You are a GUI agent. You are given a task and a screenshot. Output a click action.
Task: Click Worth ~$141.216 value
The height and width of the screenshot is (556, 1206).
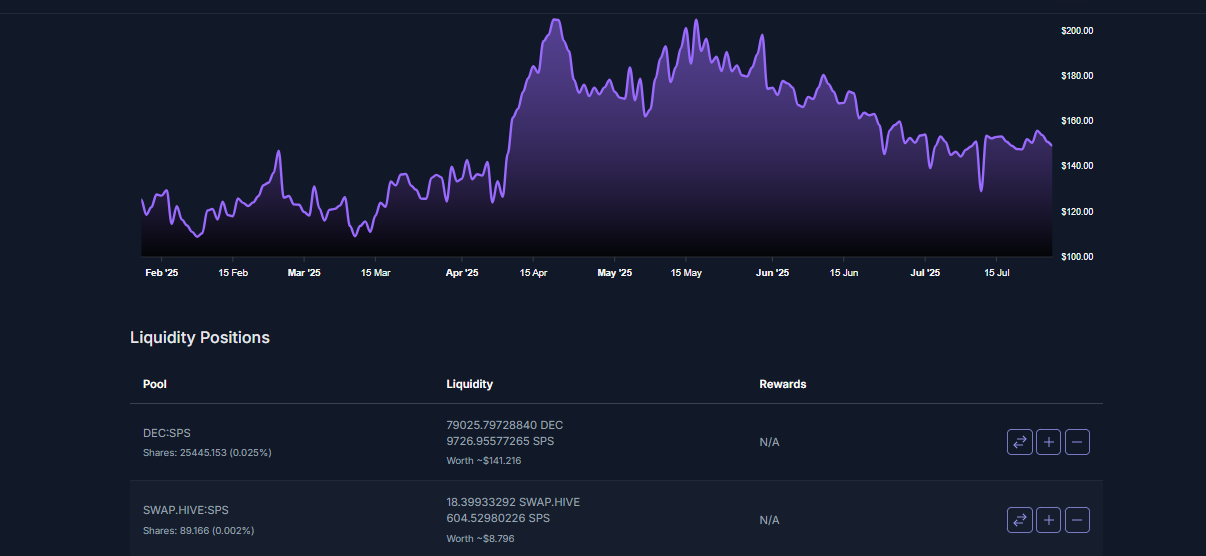point(484,461)
